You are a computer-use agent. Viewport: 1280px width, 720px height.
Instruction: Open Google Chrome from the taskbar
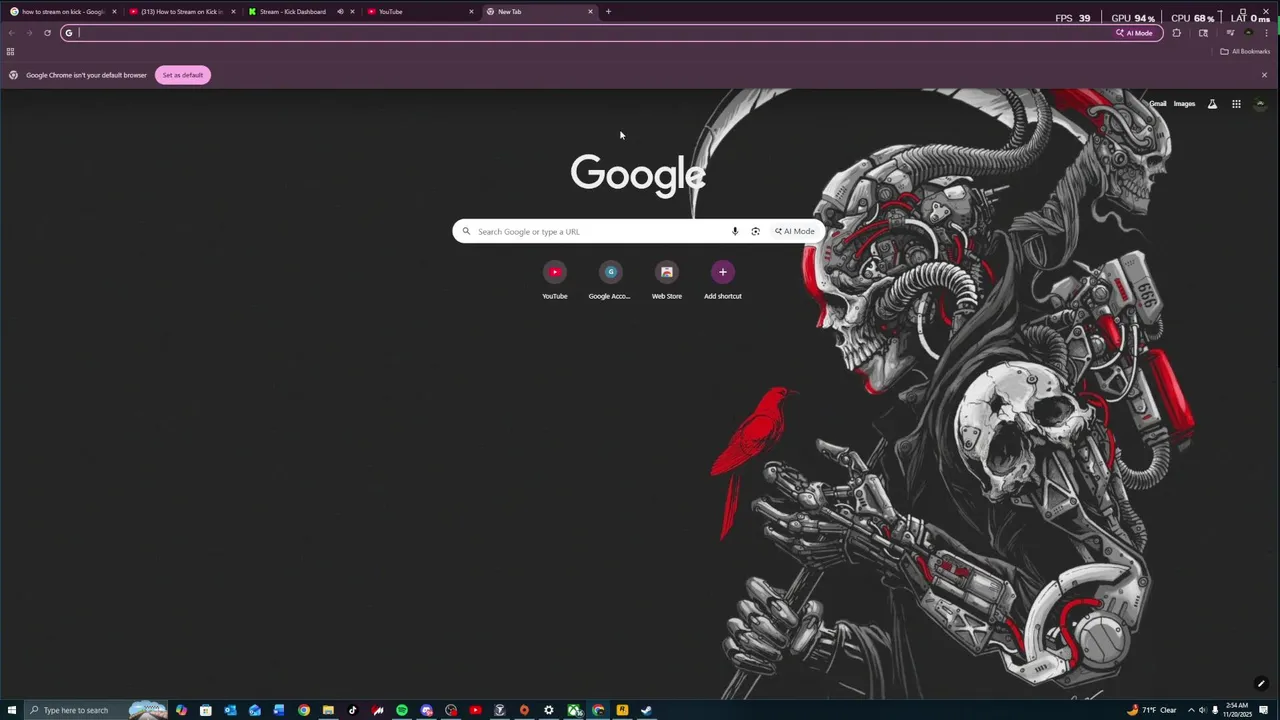pos(304,710)
